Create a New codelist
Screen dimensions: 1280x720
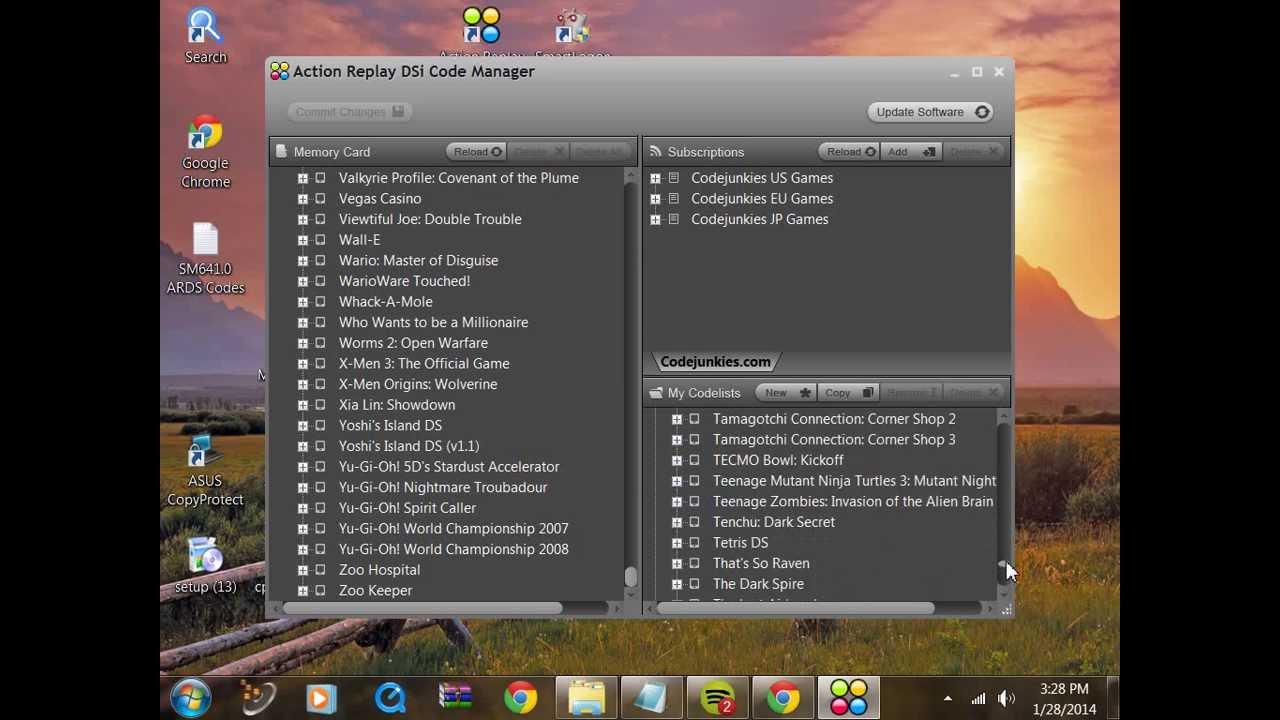tap(785, 393)
